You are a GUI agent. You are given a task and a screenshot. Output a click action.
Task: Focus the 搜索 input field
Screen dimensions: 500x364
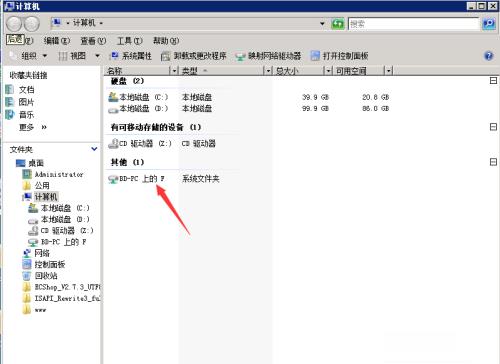pos(413,24)
